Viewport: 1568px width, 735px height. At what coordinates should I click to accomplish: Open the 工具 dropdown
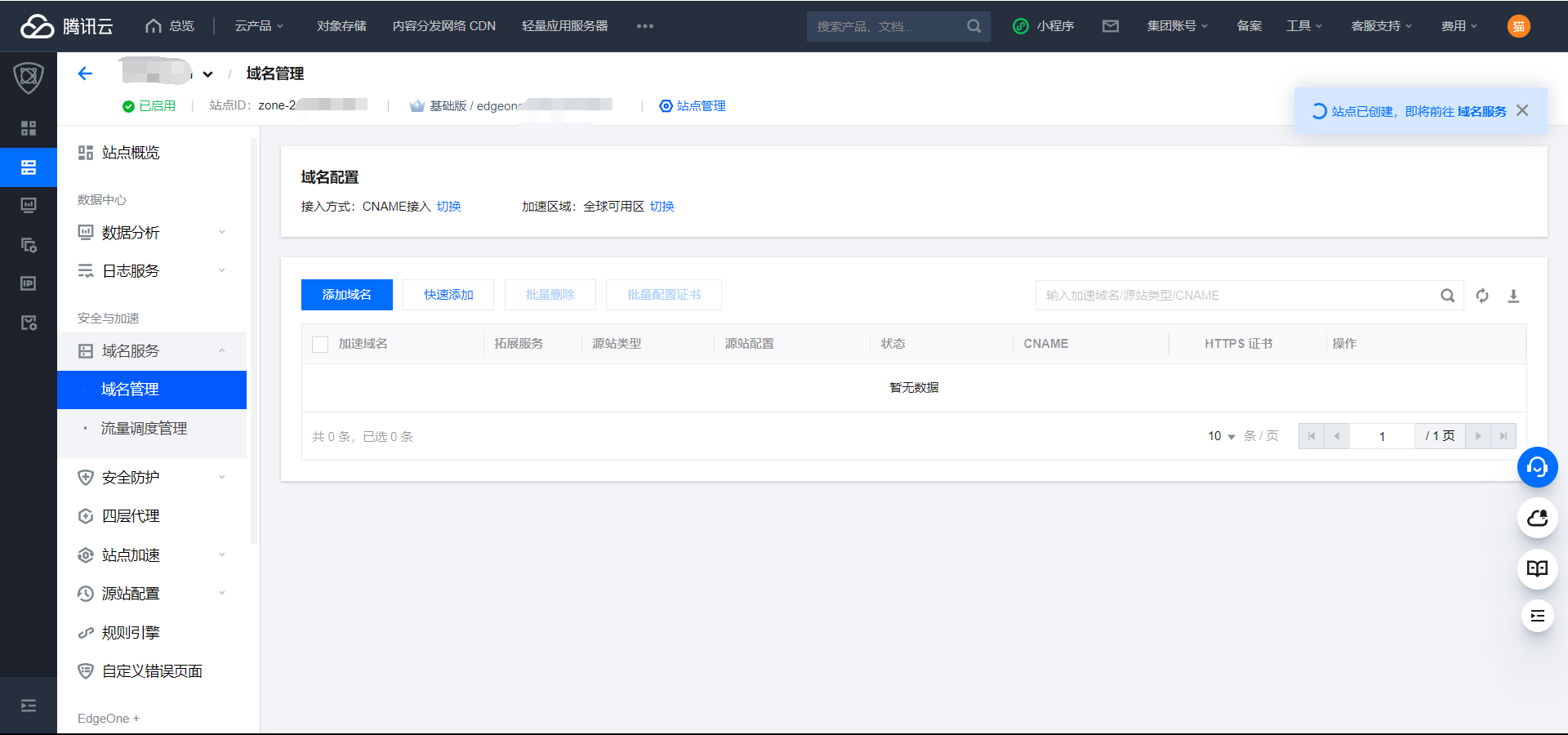(x=1303, y=26)
